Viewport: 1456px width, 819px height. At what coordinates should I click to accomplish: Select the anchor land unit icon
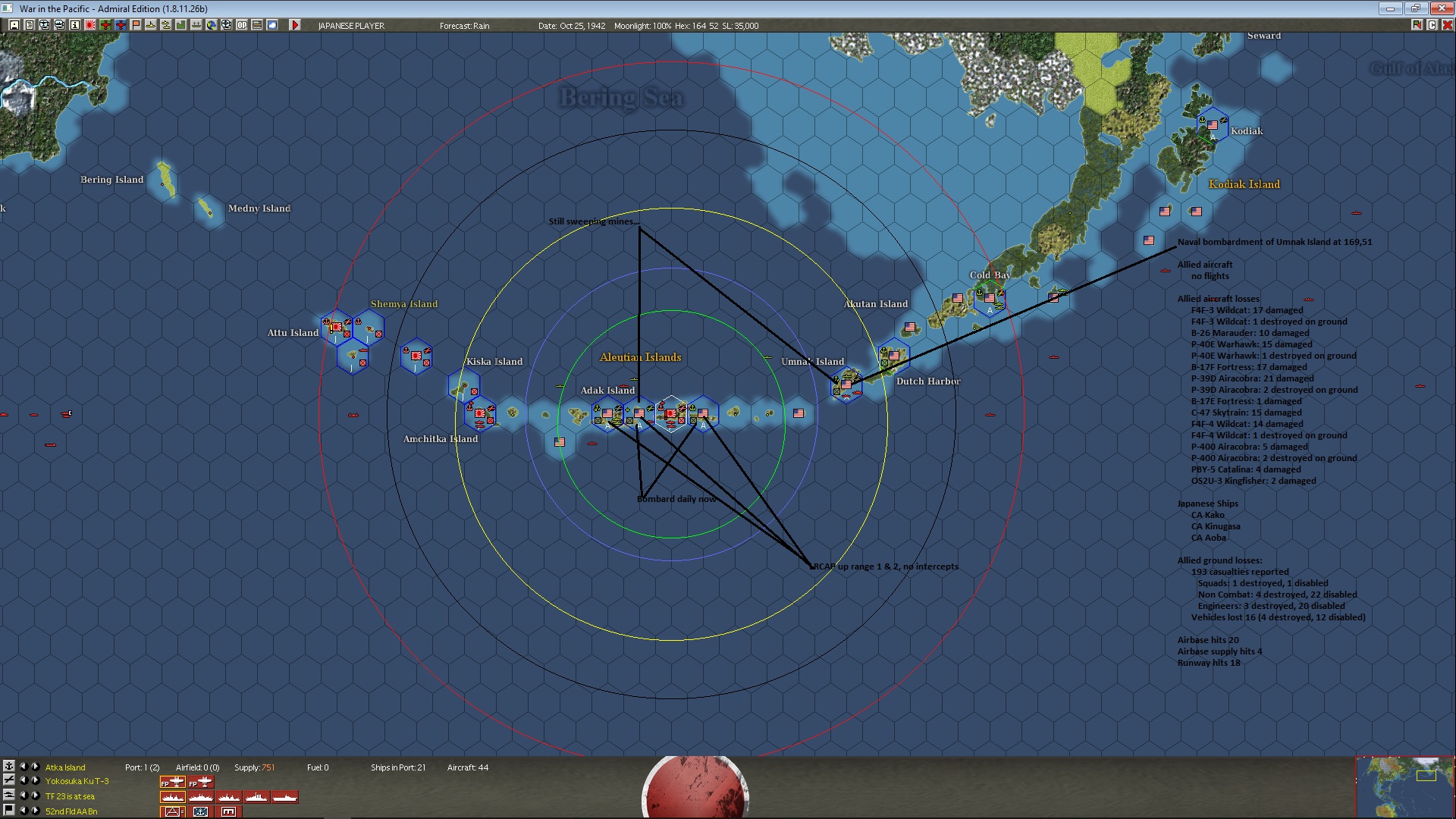pos(200,811)
